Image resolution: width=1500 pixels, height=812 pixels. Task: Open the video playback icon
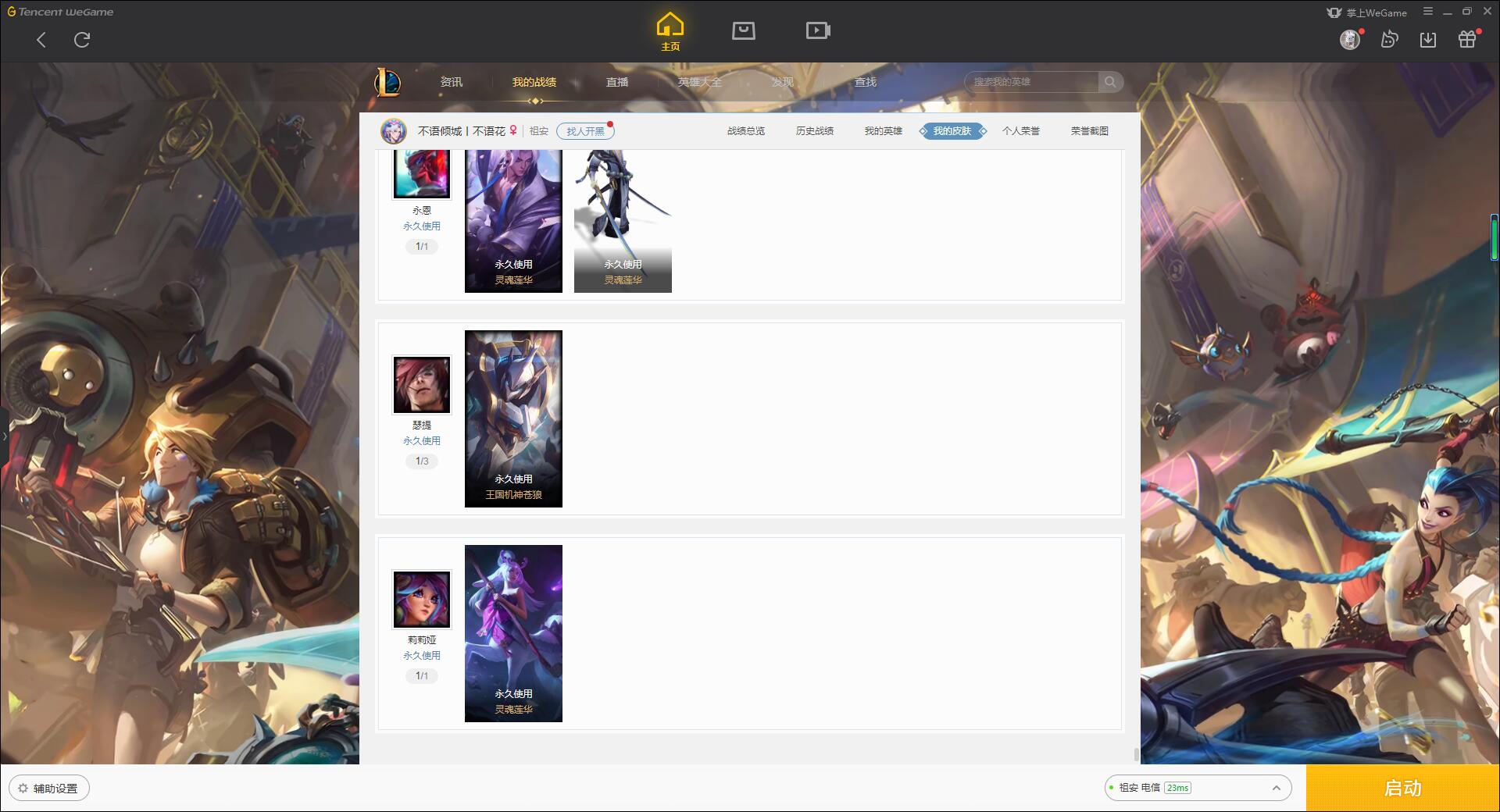point(818,30)
